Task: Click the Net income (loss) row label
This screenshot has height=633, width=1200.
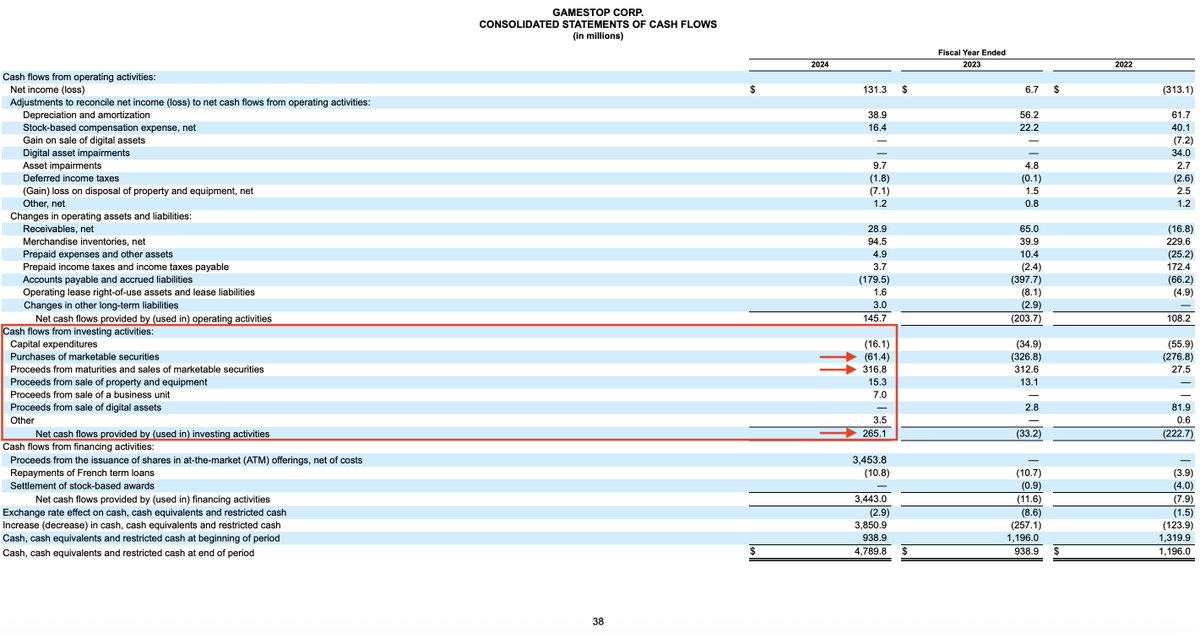Action: pos(47,89)
